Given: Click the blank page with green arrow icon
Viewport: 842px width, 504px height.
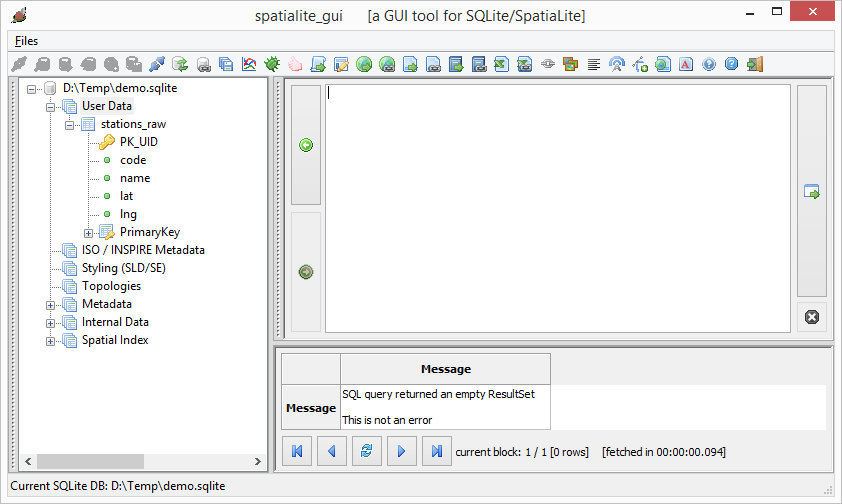Looking at the screenshot, I should [x=410, y=64].
